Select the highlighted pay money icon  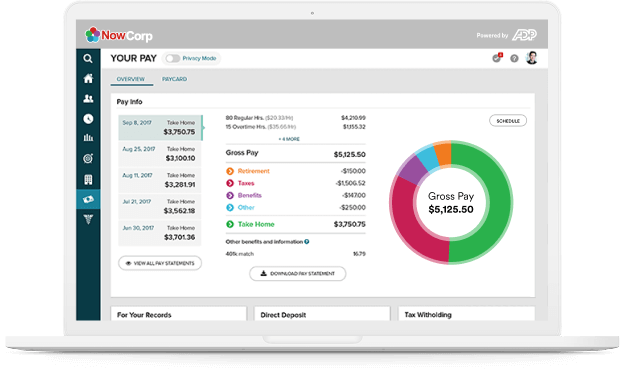pos(88,199)
